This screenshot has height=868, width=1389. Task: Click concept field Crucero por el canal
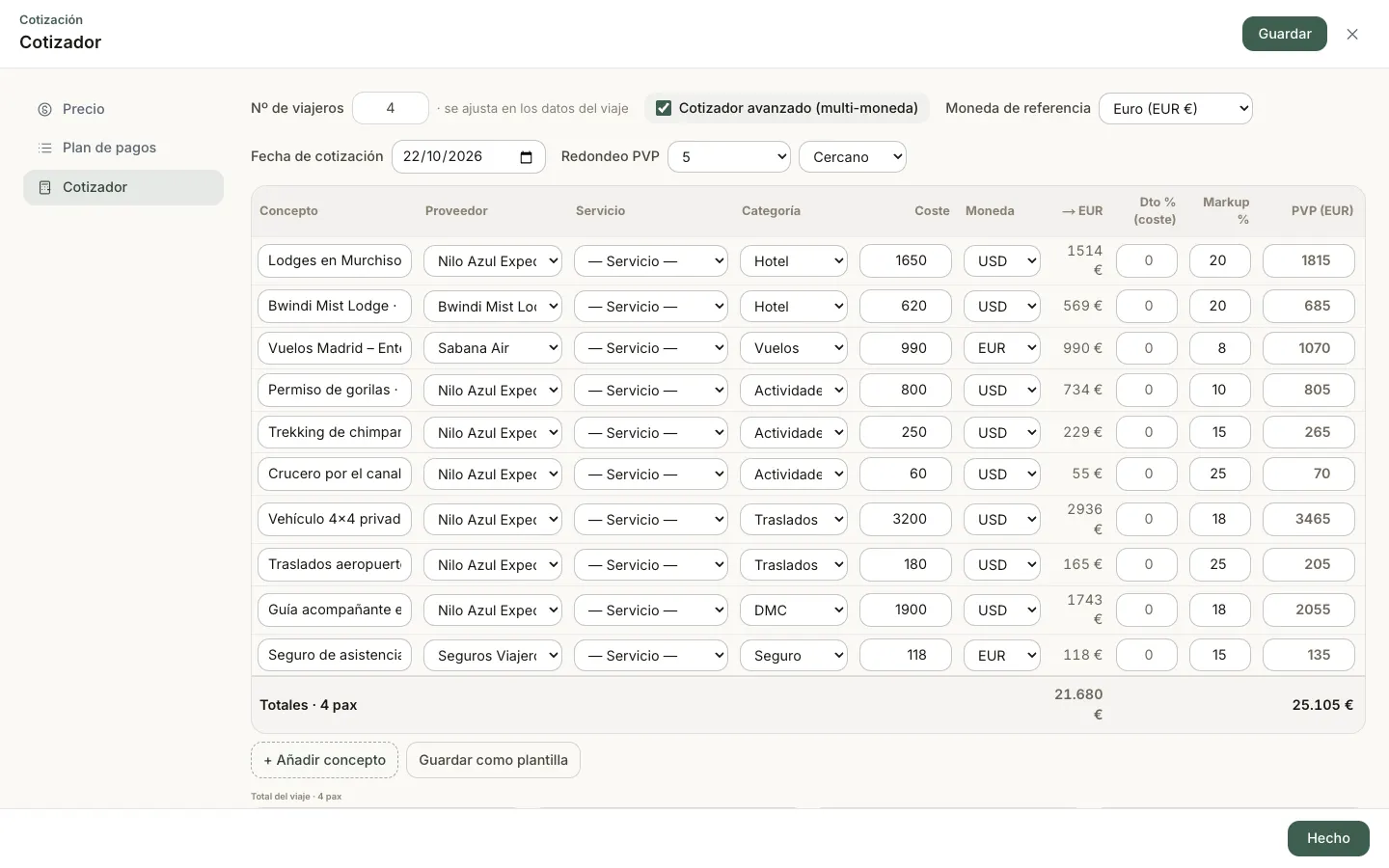(x=335, y=474)
